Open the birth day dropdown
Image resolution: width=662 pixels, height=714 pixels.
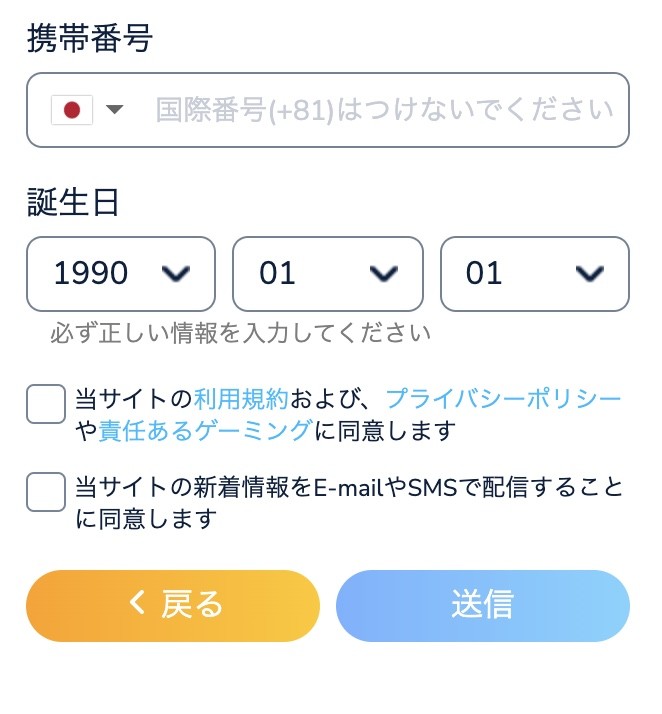point(534,273)
